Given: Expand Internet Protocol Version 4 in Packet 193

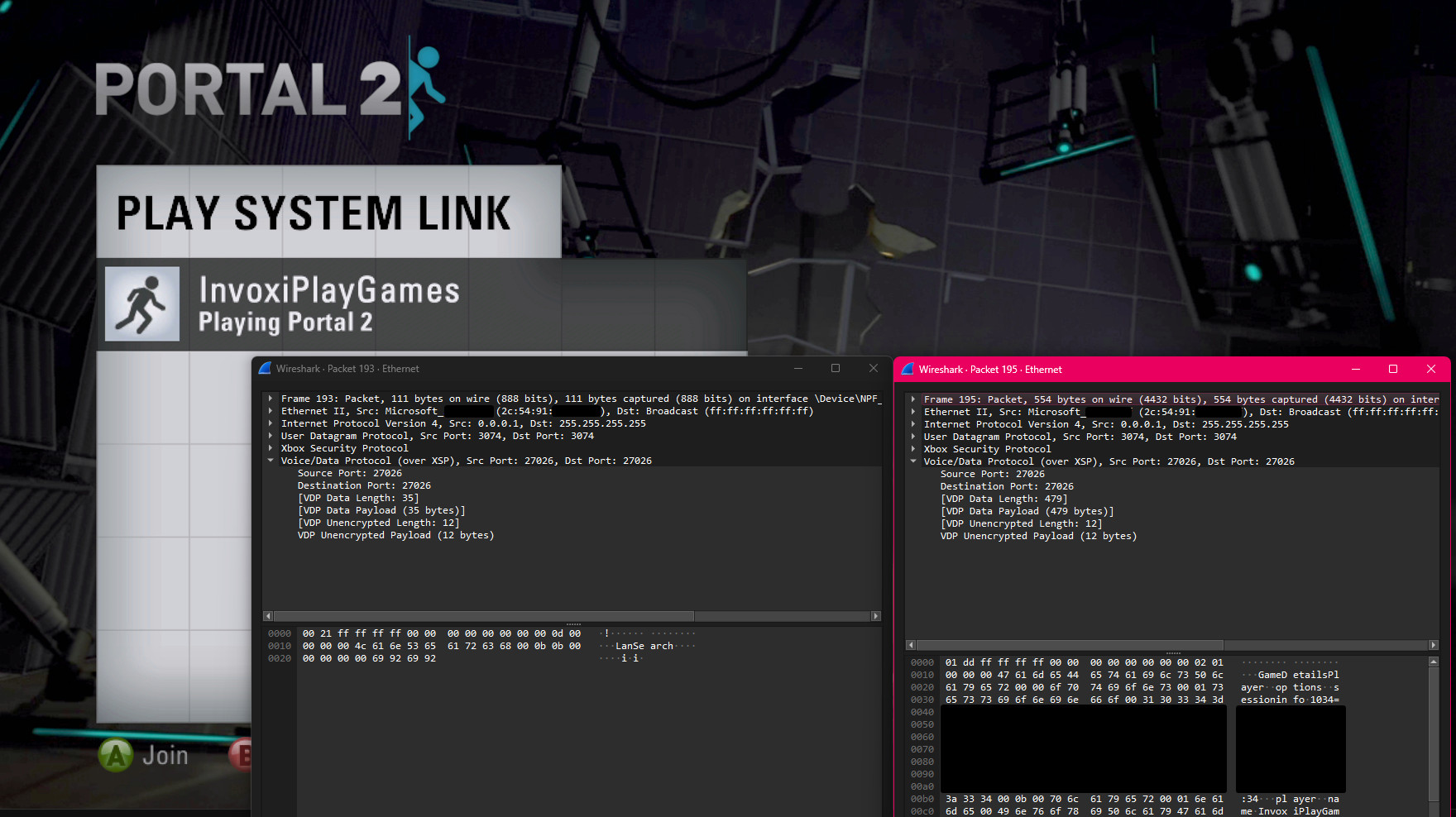Looking at the screenshot, I should click(271, 423).
